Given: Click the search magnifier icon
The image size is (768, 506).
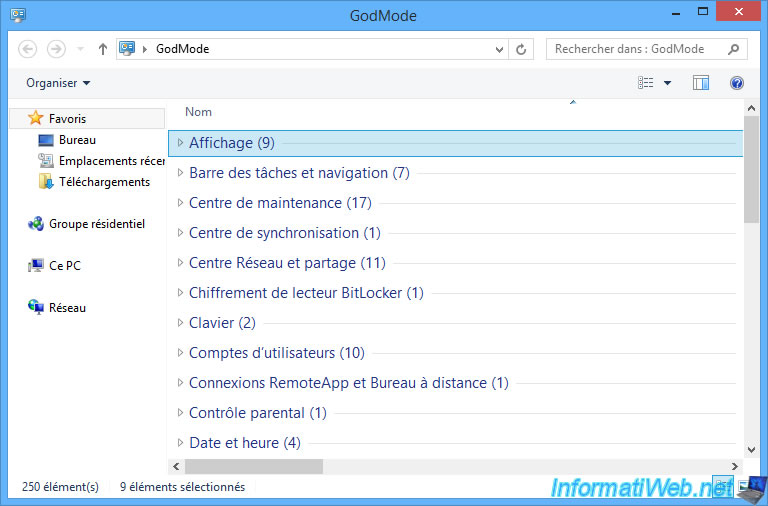Looking at the screenshot, I should (x=733, y=49).
